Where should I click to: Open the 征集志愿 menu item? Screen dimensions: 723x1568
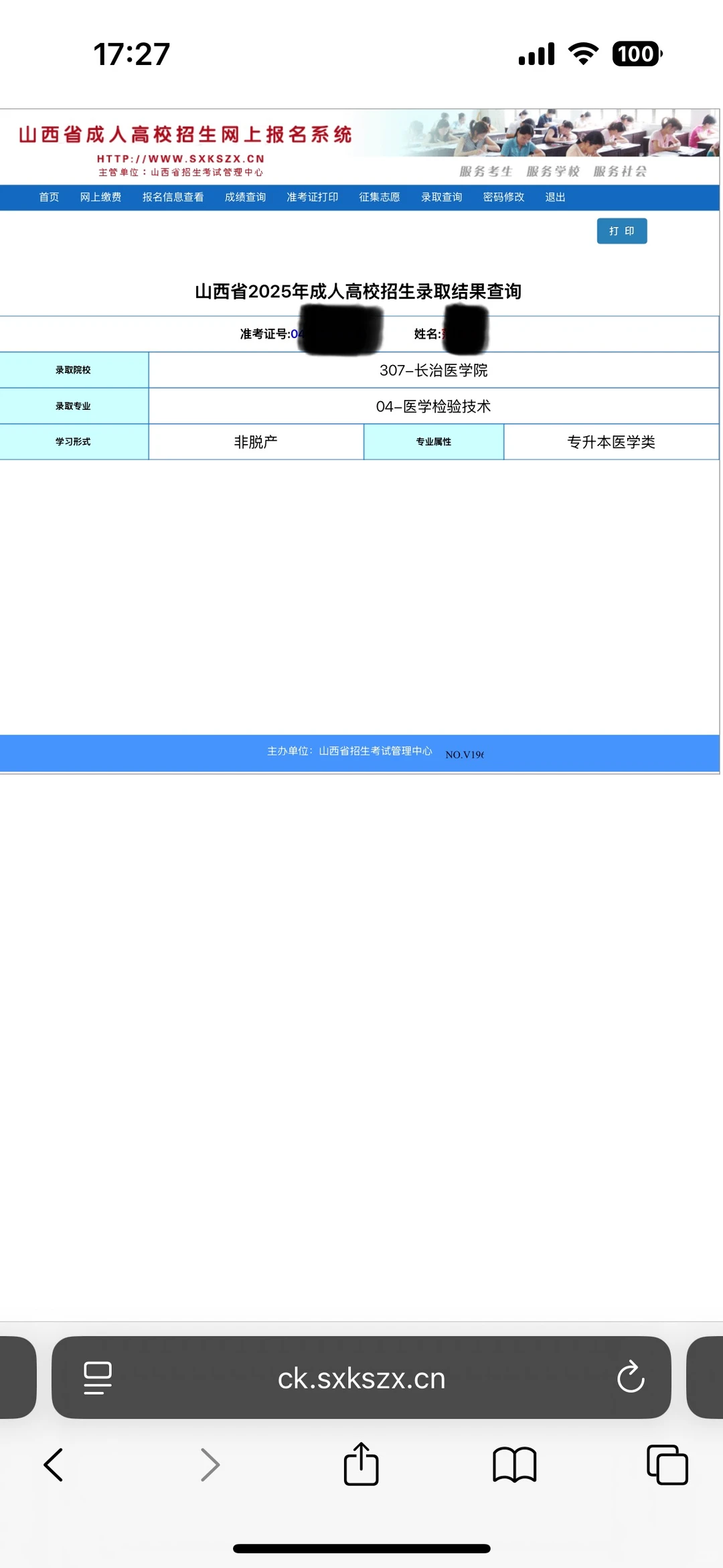379,197
